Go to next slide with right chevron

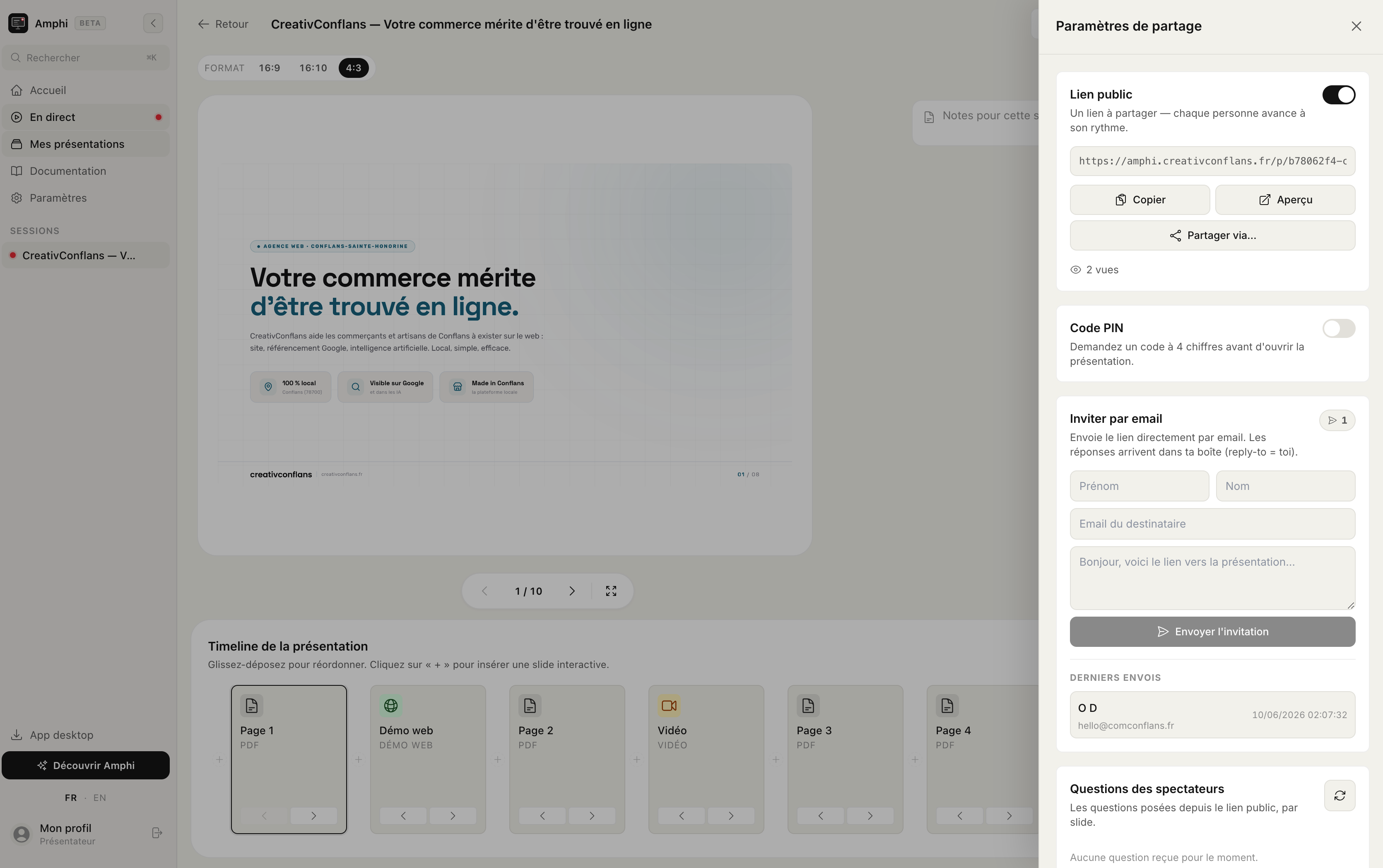(x=572, y=591)
